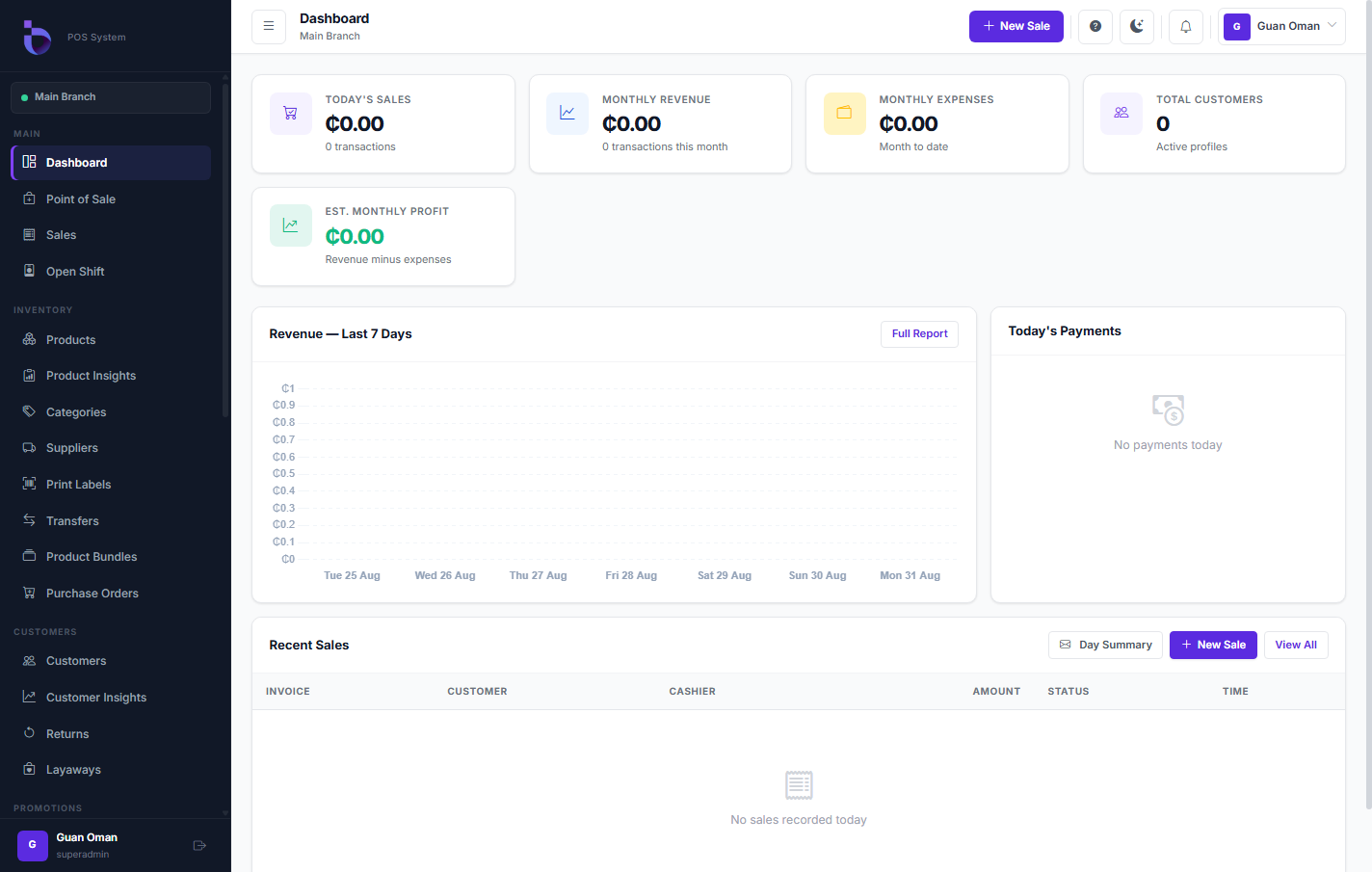Click the Day Summary button

pyautogui.click(x=1105, y=646)
